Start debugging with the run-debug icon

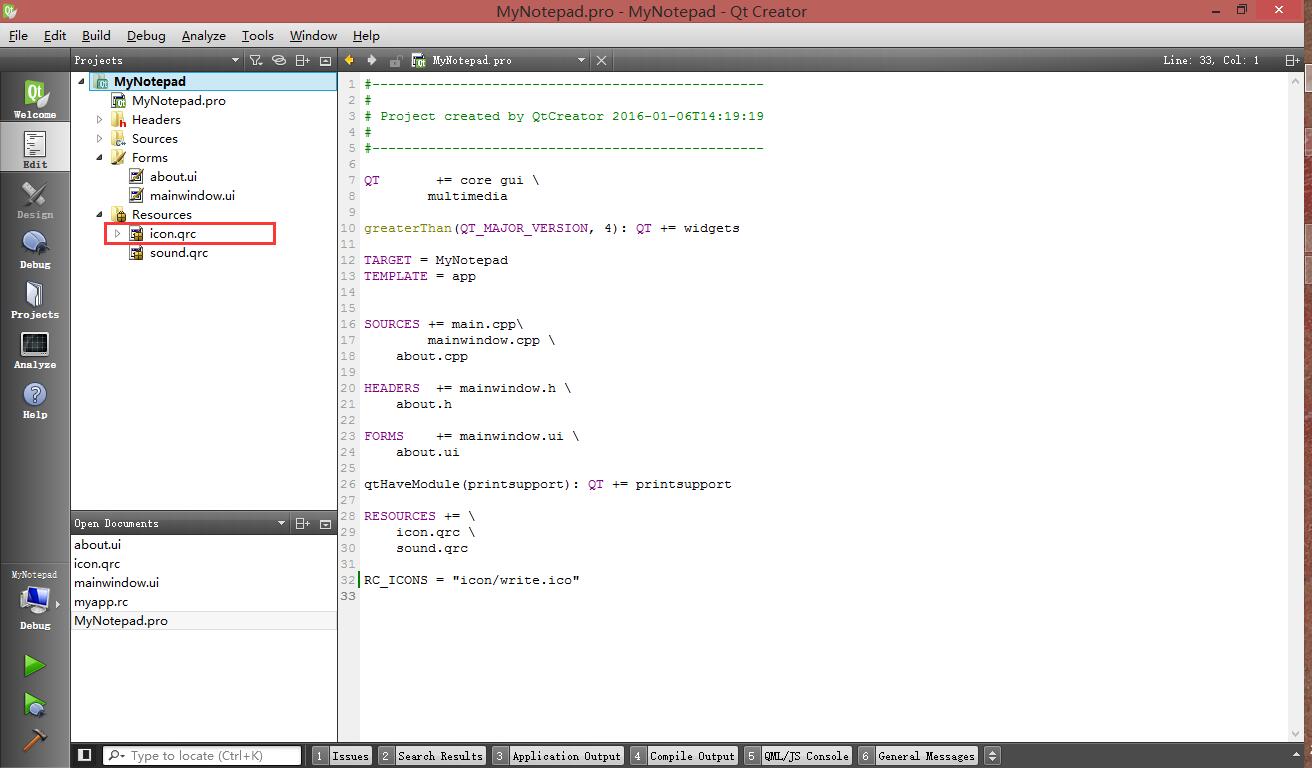35,704
